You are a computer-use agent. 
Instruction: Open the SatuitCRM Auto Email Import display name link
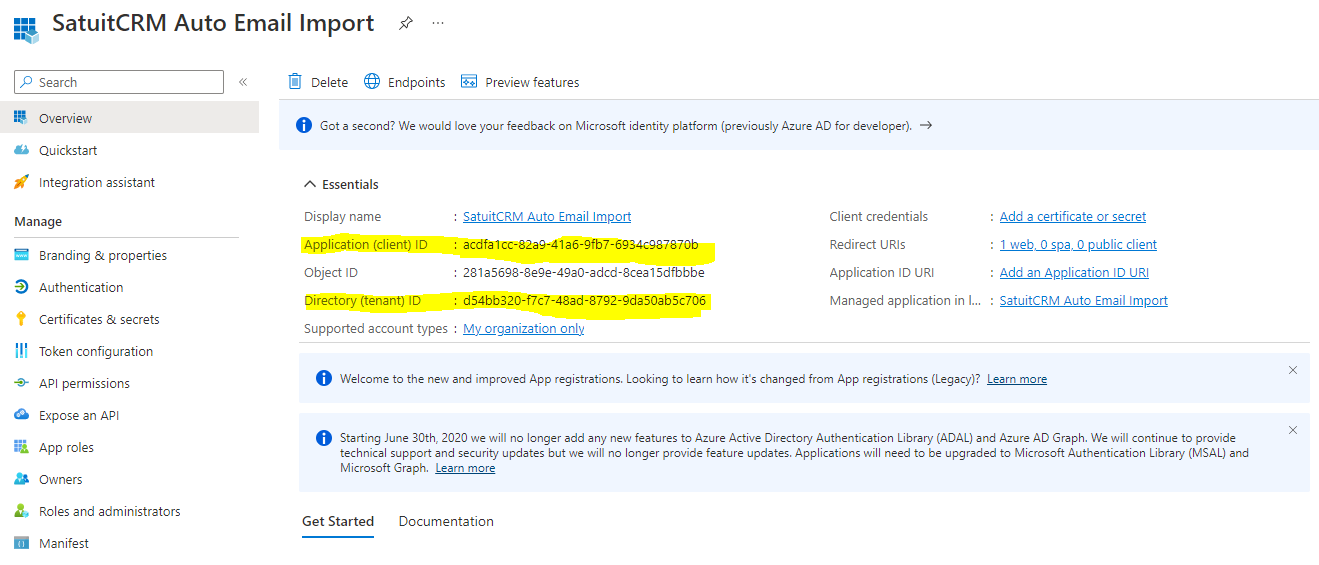point(547,216)
